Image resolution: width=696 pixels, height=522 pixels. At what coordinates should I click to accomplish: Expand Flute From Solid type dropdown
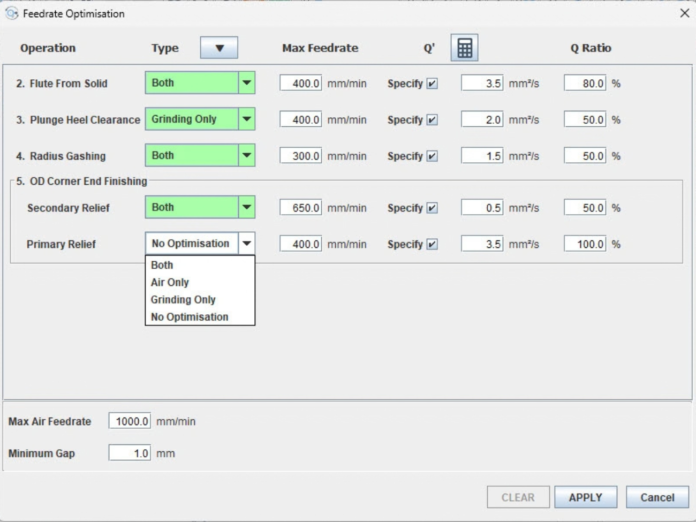click(x=246, y=83)
